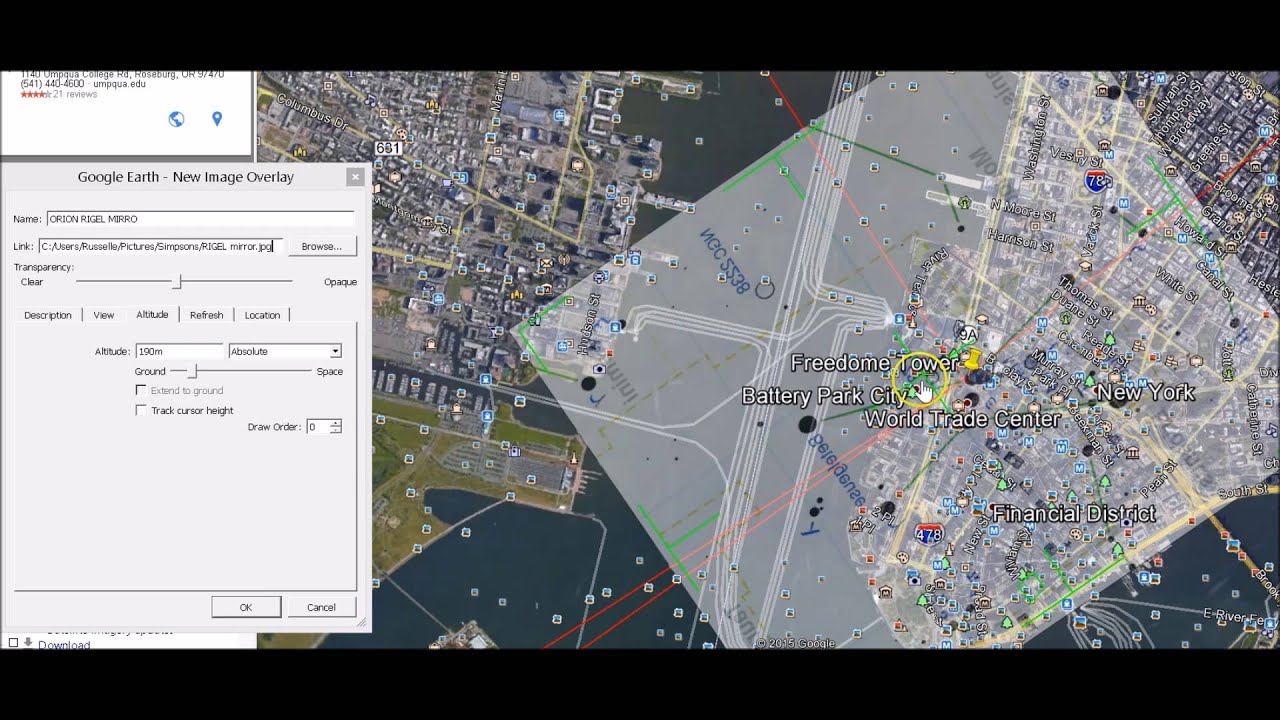
Task: Click the Ground to Space altitude slider handle
Action: [x=192, y=371]
